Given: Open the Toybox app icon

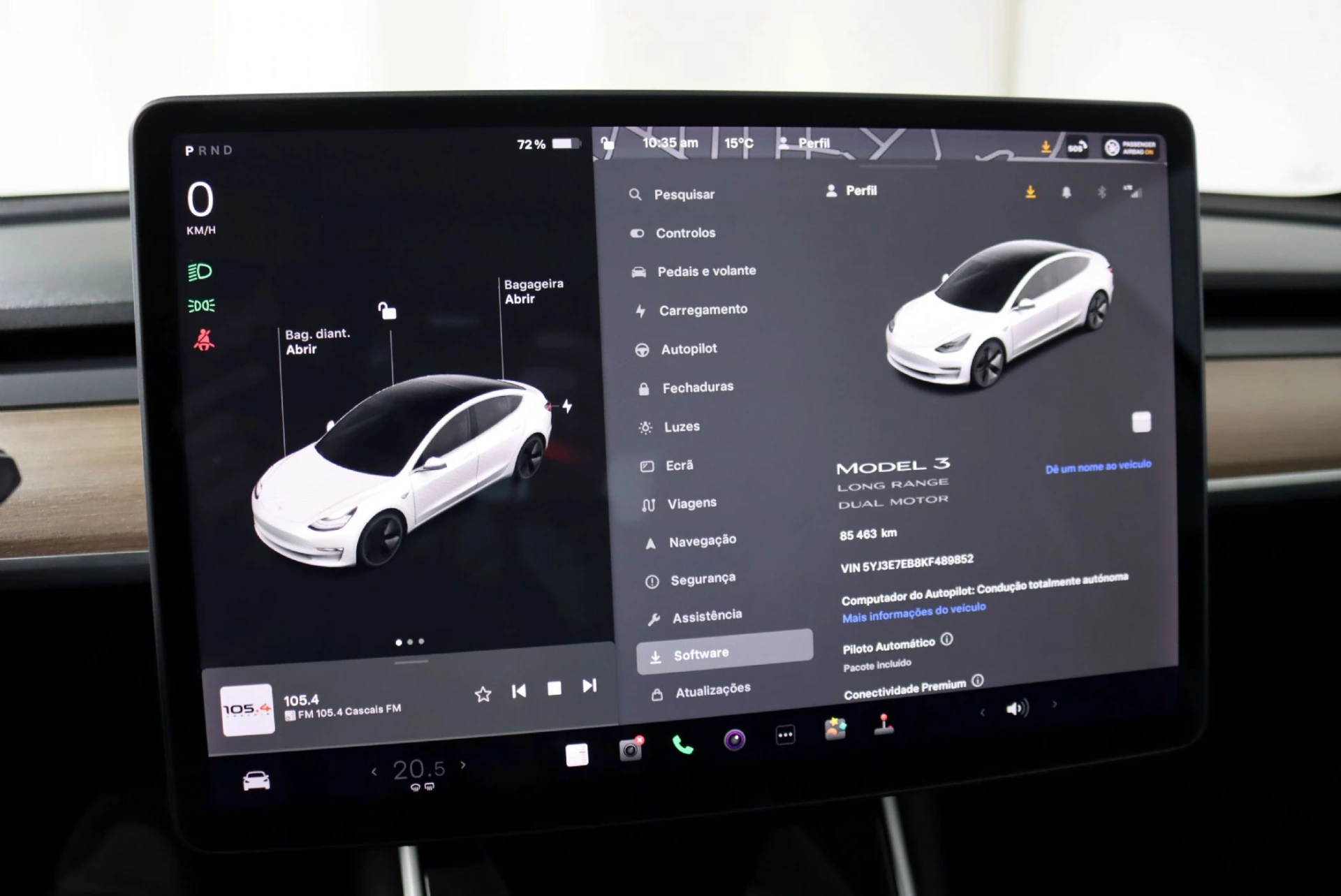Looking at the screenshot, I should [835, 729].
